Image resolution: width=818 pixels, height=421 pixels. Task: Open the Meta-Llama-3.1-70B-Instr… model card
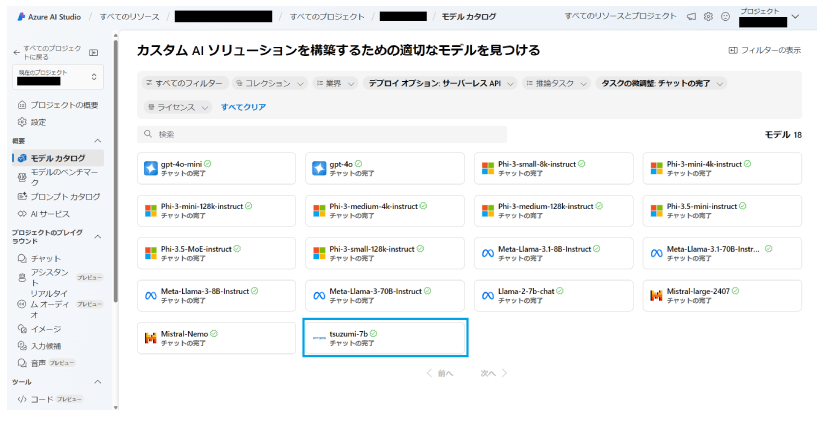click(x=722, y=253)
